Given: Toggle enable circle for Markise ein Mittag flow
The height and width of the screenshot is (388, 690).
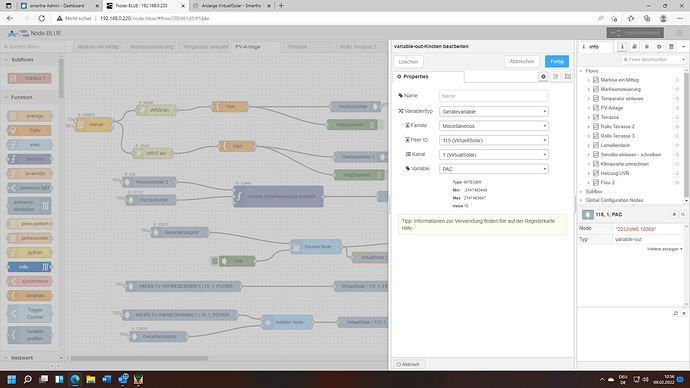Looking at the screenshot, I should pyautogui.click(x=677, y=80).
